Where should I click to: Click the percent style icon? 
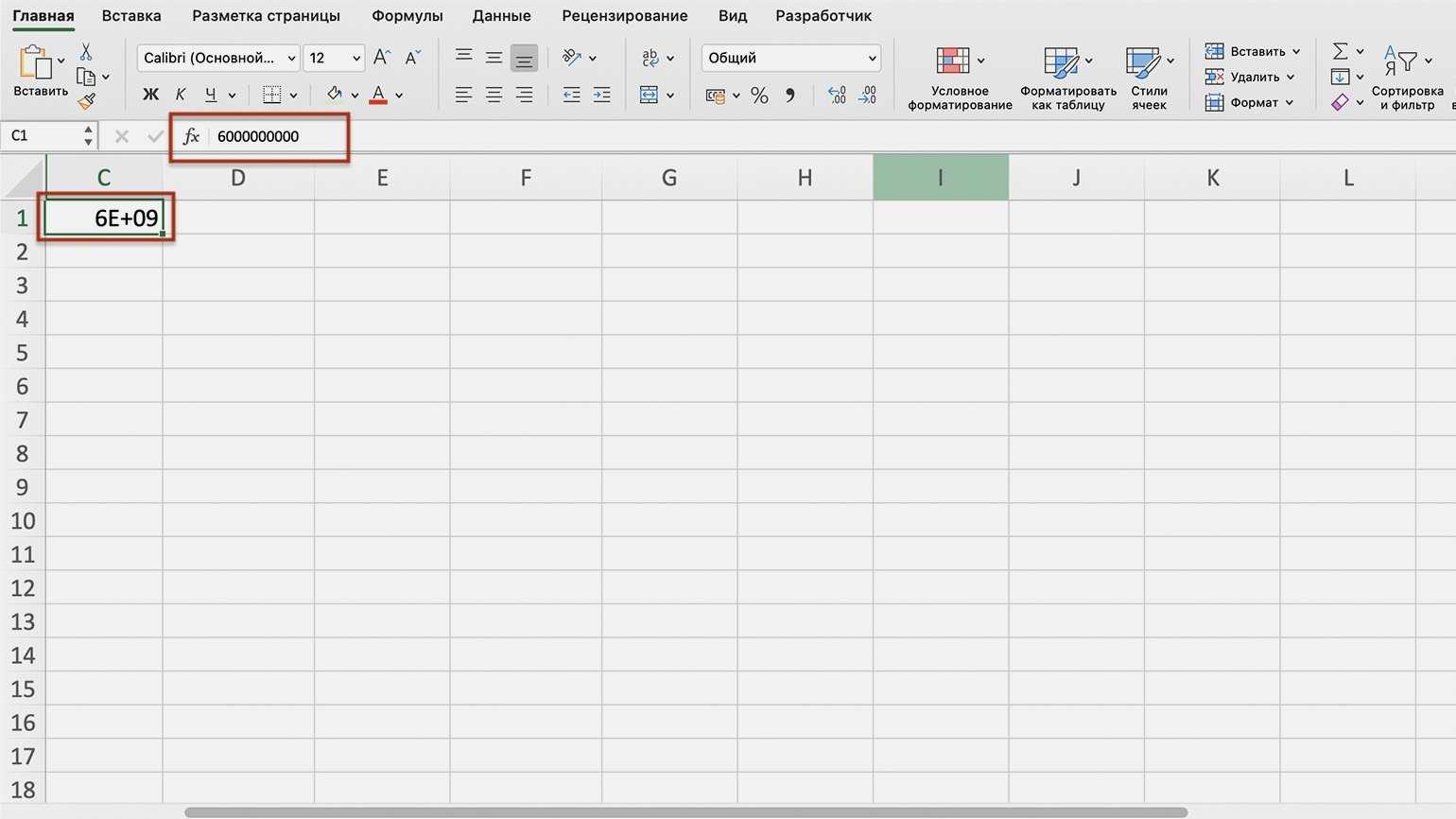tap(759, 96)
